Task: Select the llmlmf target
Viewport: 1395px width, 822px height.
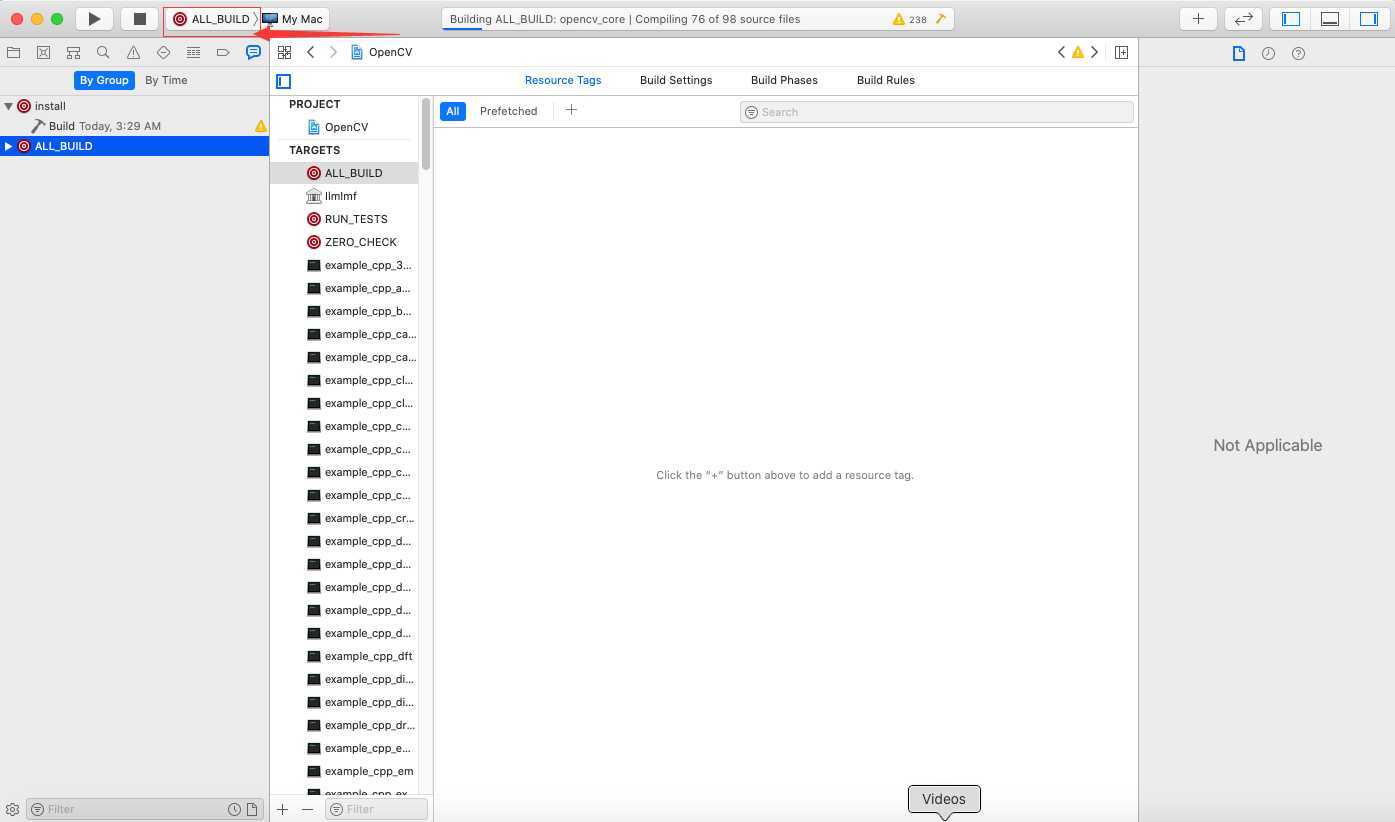Action: 343,196
